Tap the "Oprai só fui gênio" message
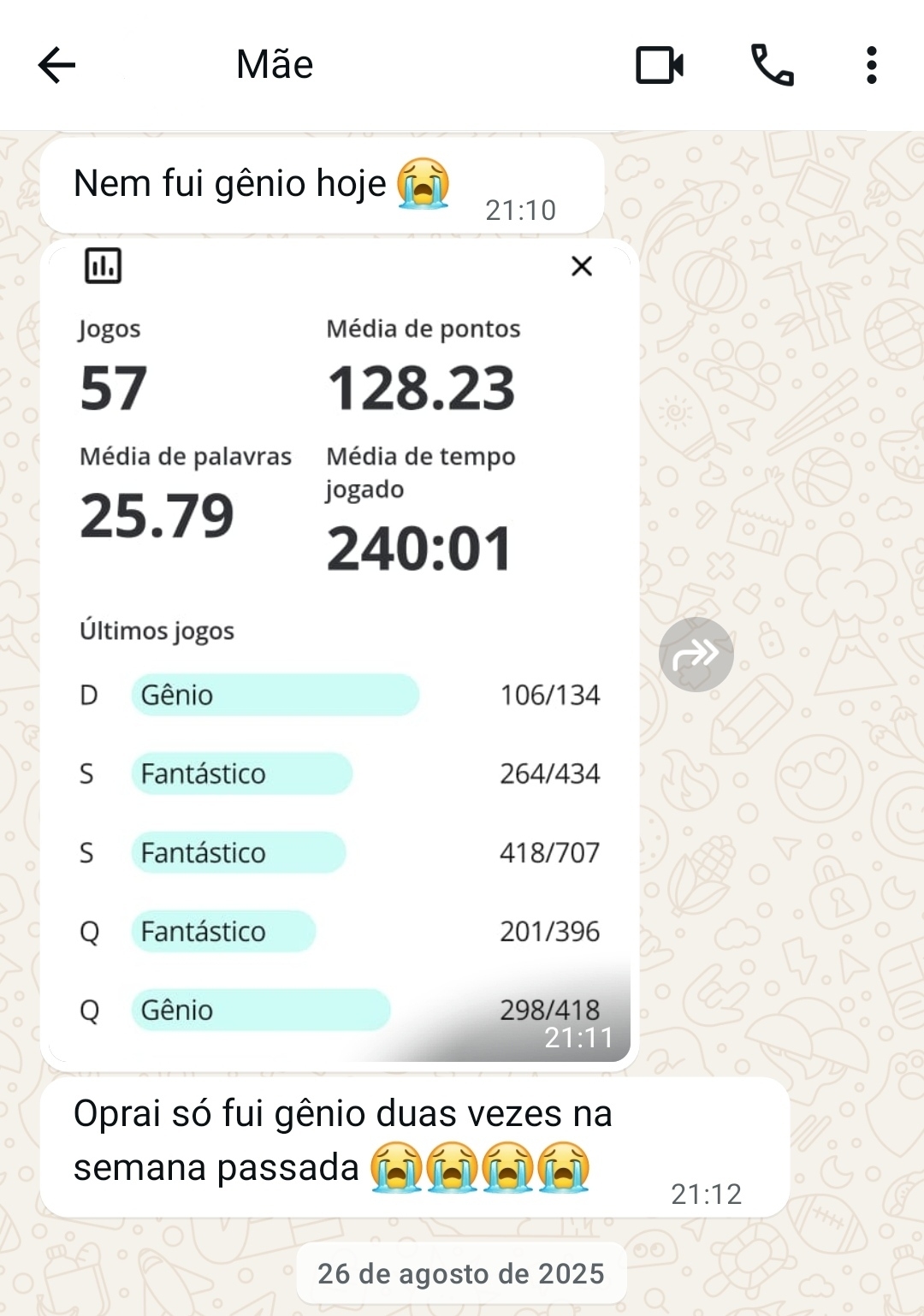The width and height of the screenshot is (924, 1316). coord(342,1141)
